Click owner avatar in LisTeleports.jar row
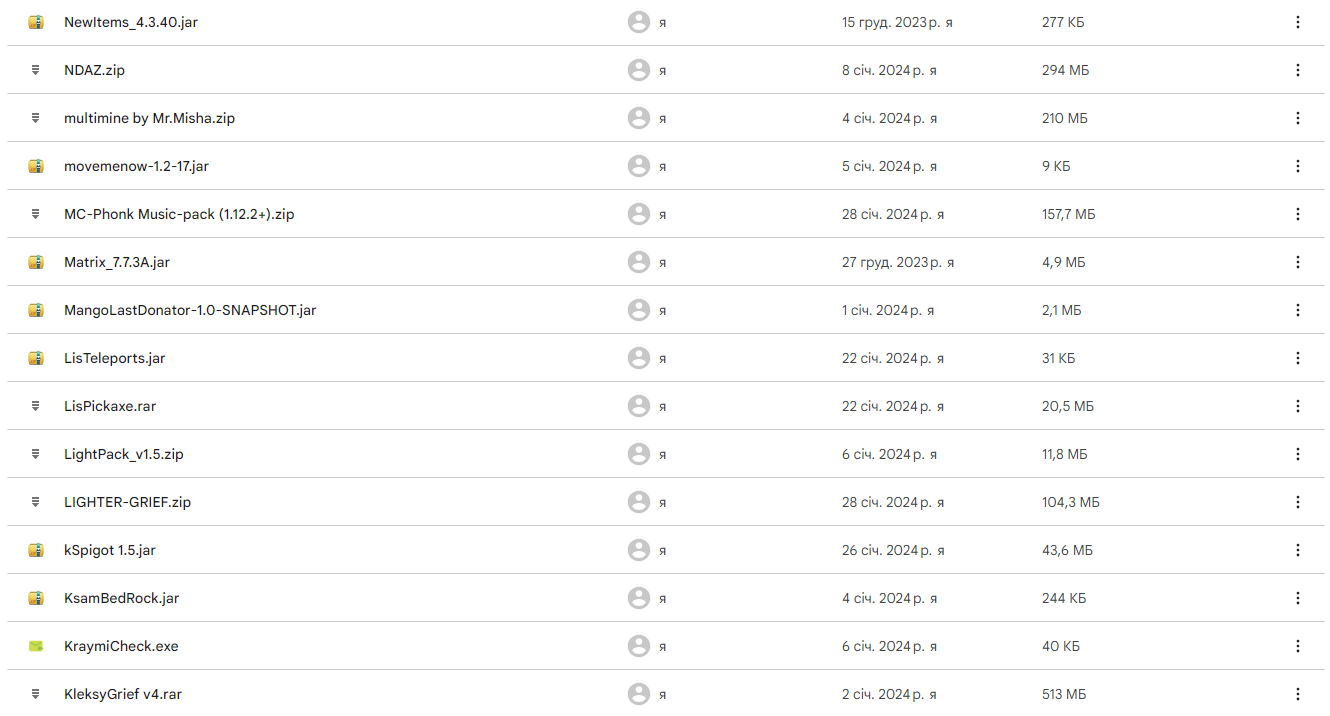The height and width of the screenshot is (716, 1330). tap(639, 358)
